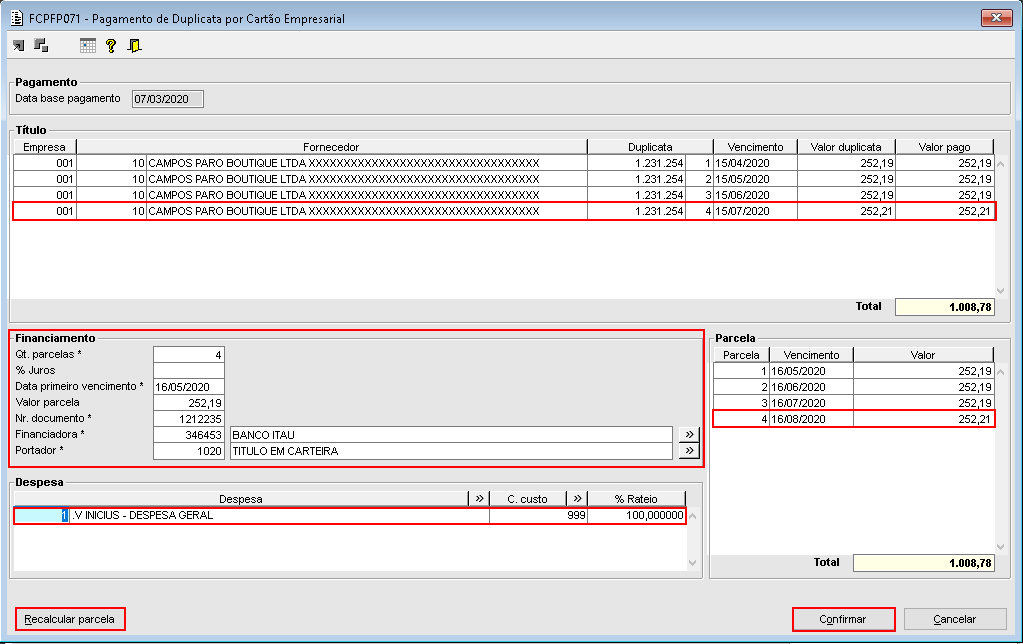Click the Cancelar button

coord(954,619)
